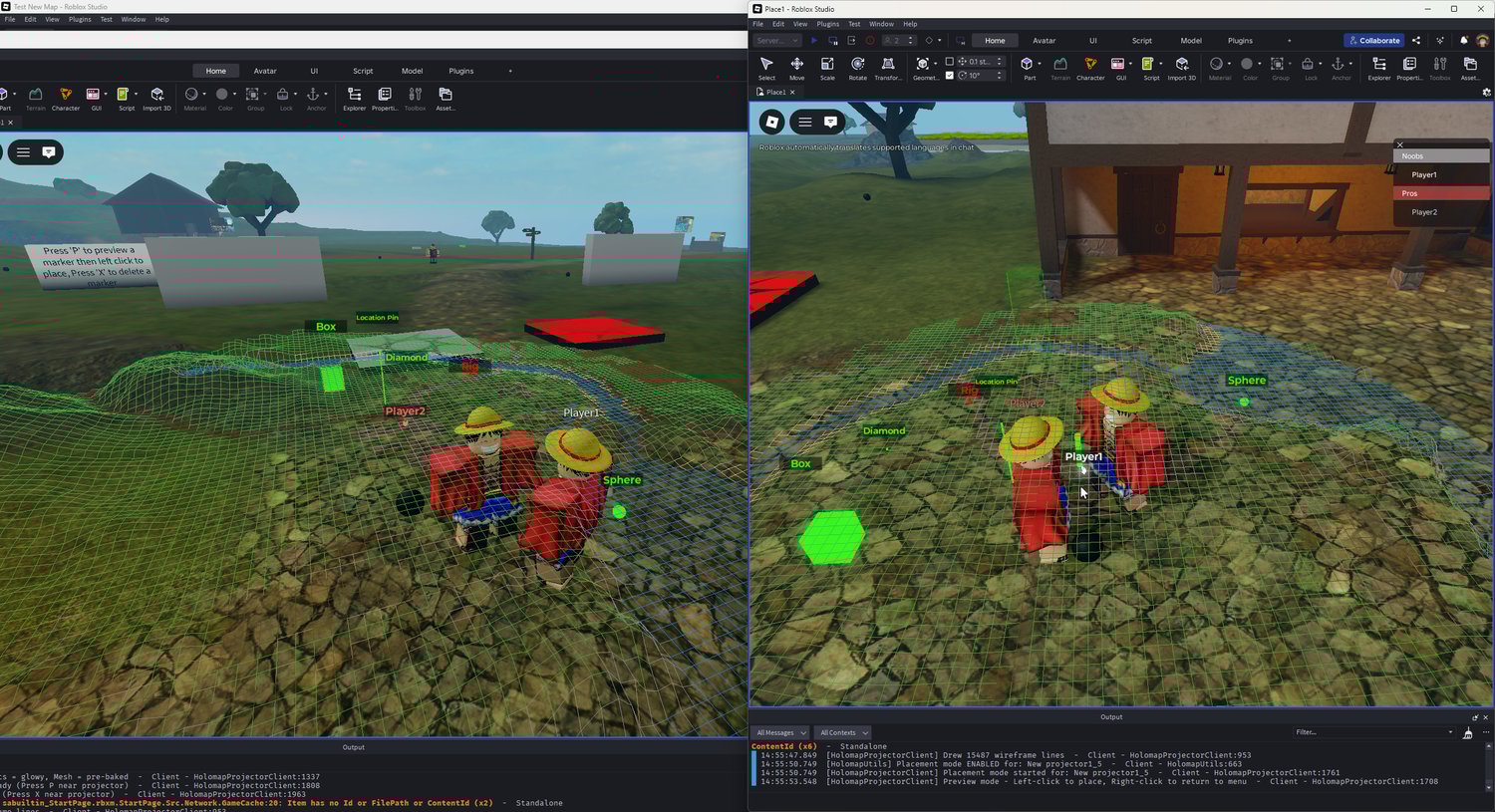Open chat bubble in Test New Map viewport
This screenshot has height=812, width=1495.
(x=49, y=152)
